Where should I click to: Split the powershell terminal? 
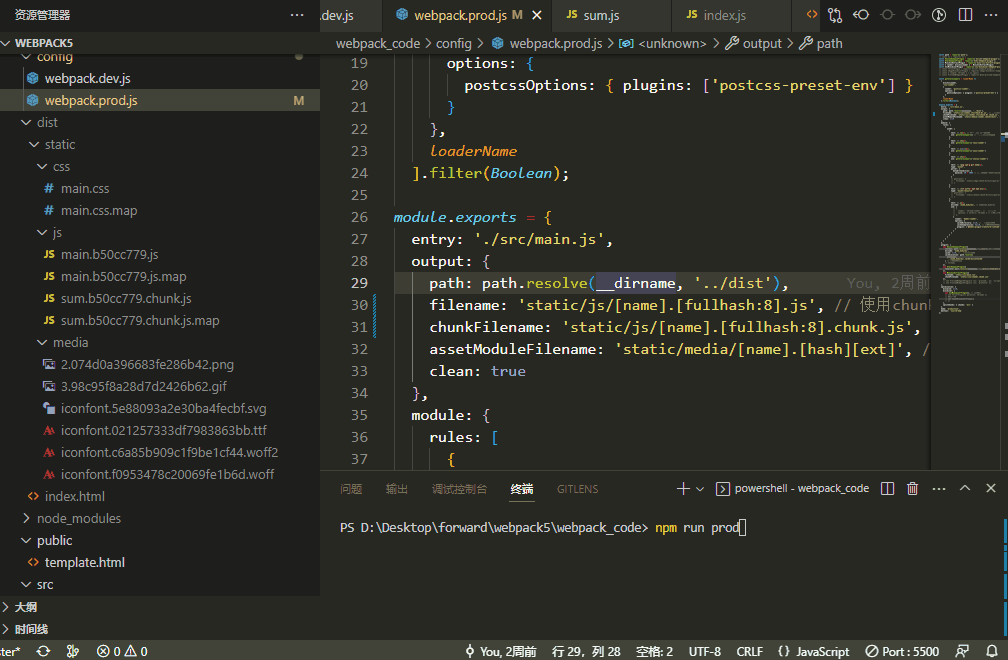coord(888,489)
